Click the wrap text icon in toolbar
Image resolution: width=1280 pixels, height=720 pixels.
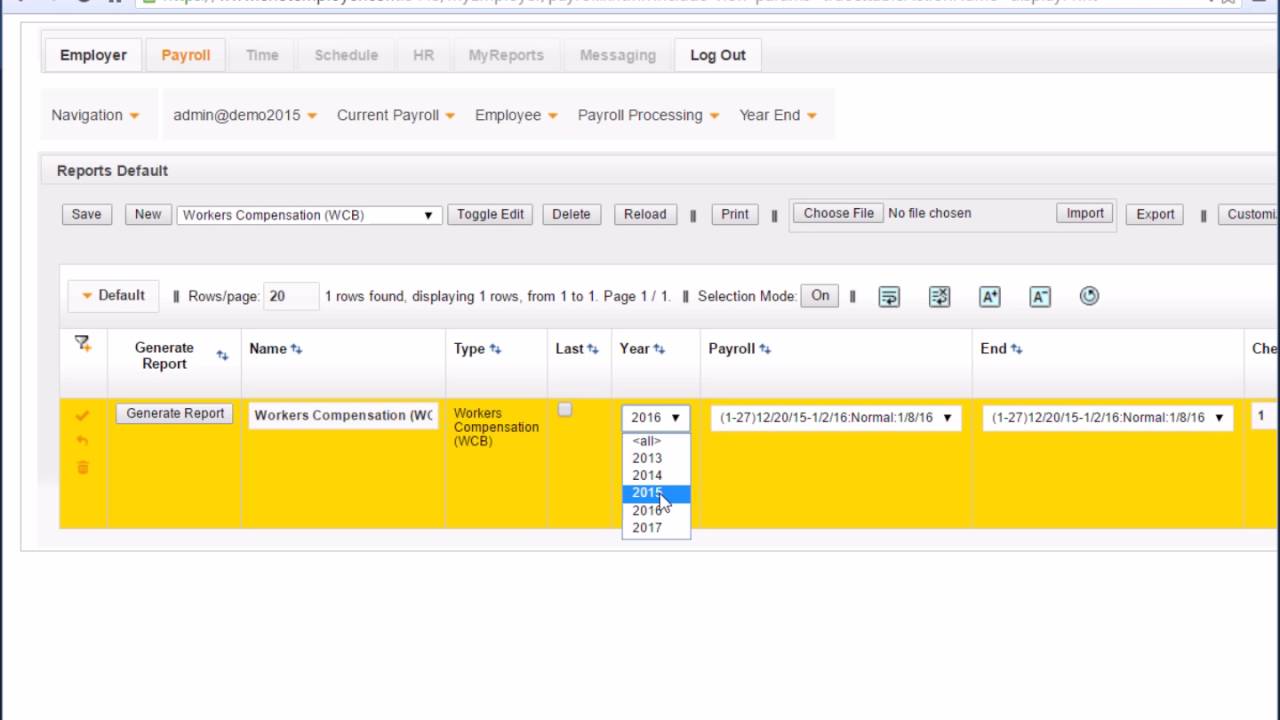click(x=889, y=296)
